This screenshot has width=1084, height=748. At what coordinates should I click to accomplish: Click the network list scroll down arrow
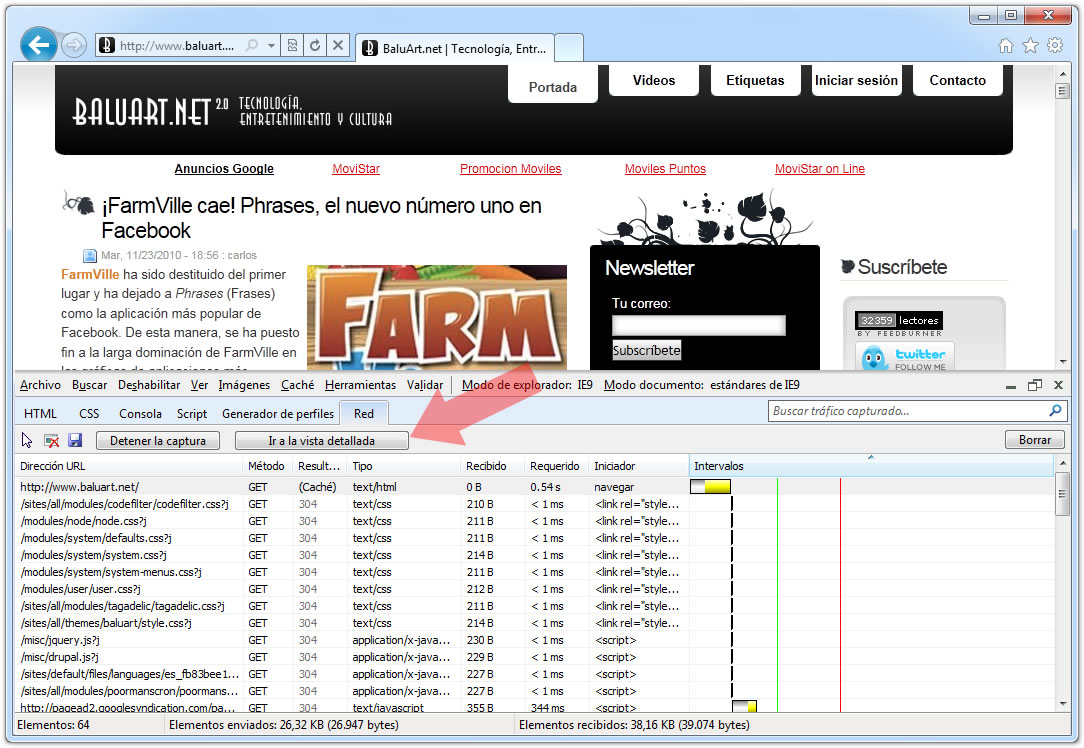click(1063, 704)
